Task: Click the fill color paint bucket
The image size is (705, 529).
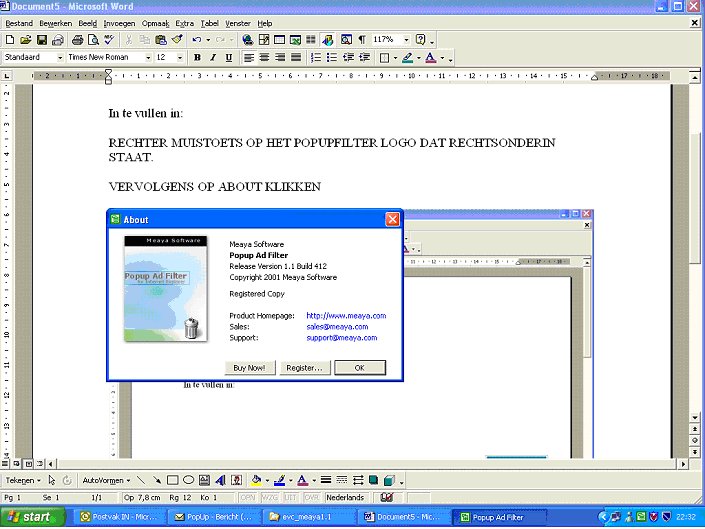Action: click(x=256, y=480)
